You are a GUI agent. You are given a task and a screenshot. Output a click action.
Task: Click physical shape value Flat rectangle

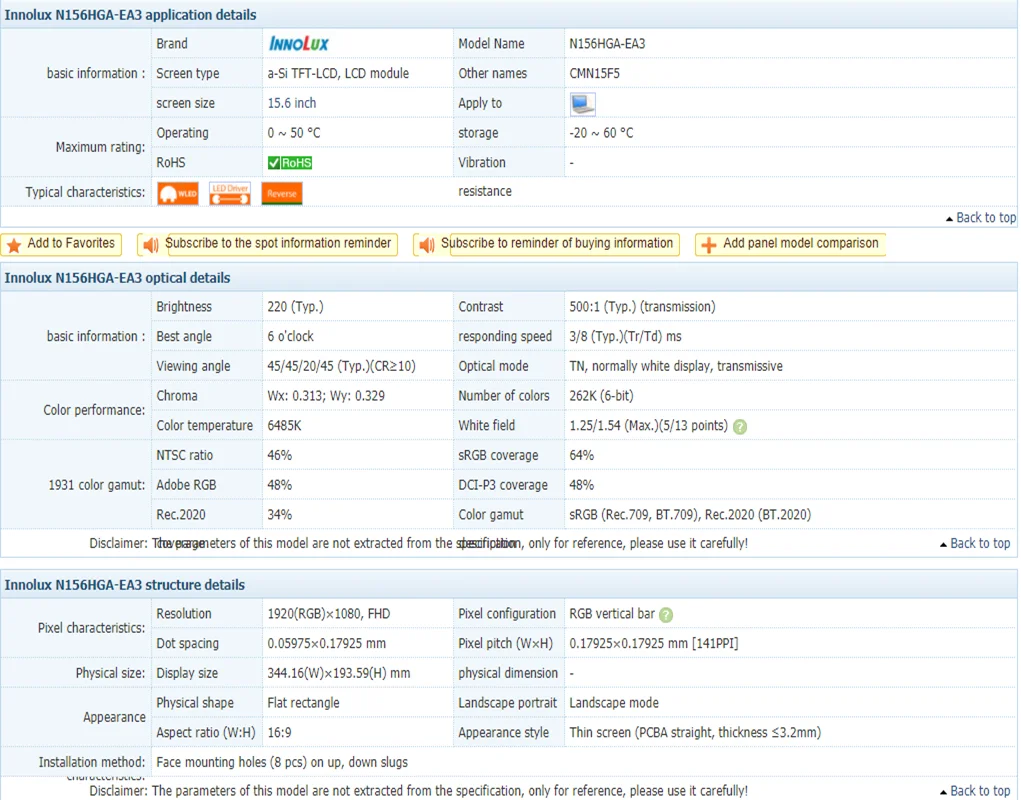(x=303, y=703)
